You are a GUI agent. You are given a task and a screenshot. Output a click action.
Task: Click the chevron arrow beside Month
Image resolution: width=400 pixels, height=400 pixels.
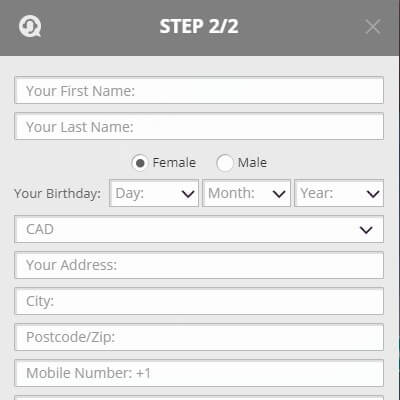(x=279, y=194)
